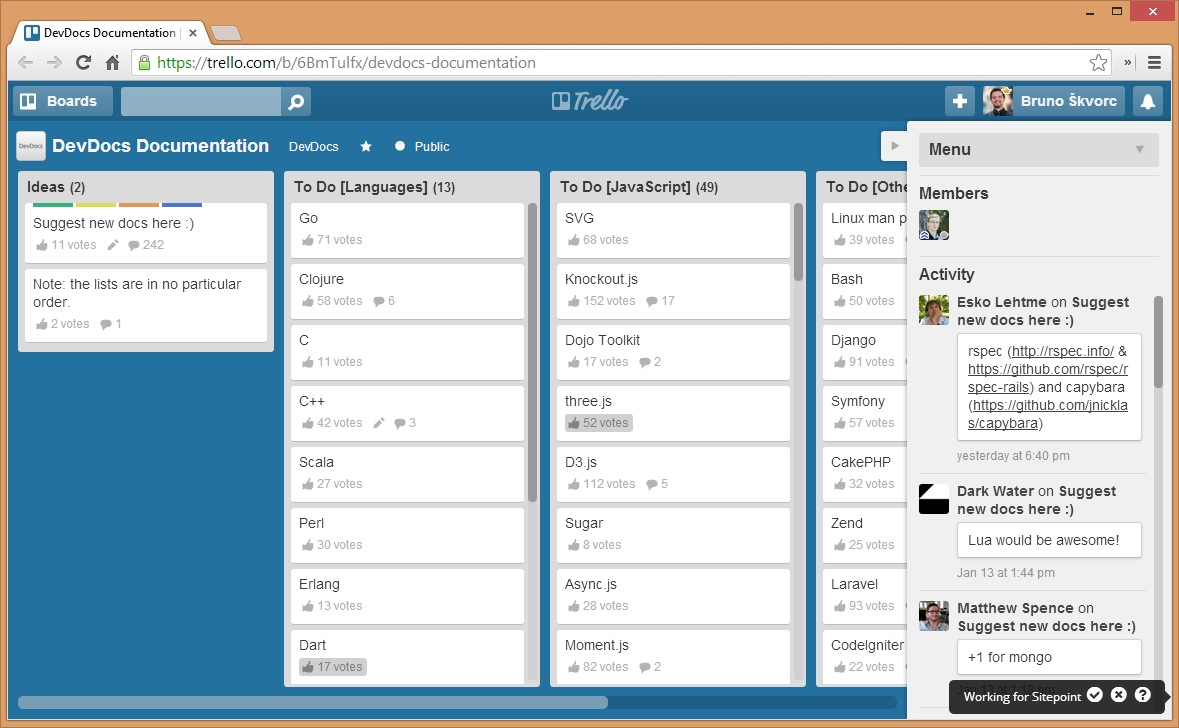The image size is (1179, 728).
Task: Open the Sugar card
Action: (673, 535)
